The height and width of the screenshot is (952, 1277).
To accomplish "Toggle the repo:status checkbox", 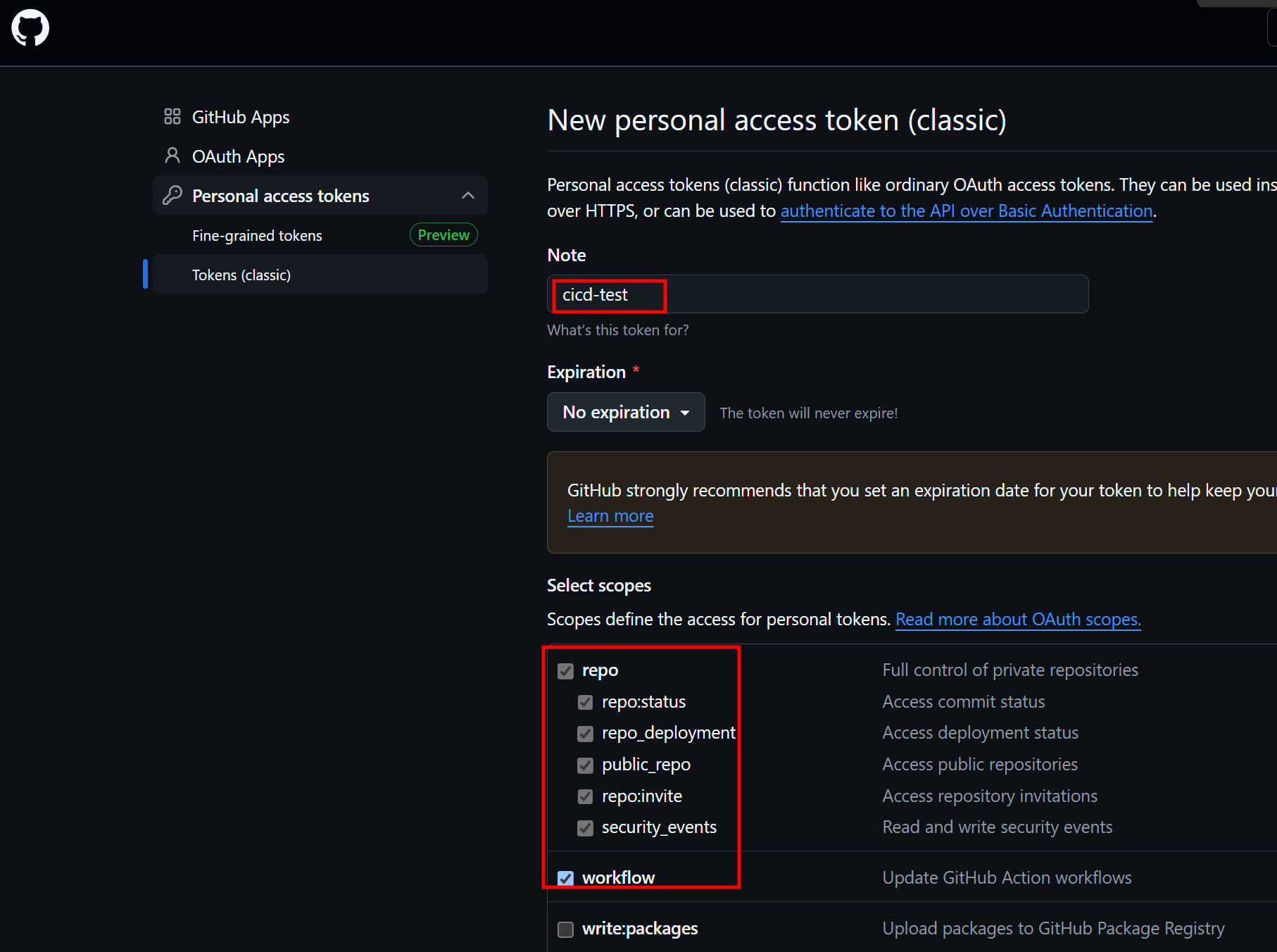I will point(585,703).
